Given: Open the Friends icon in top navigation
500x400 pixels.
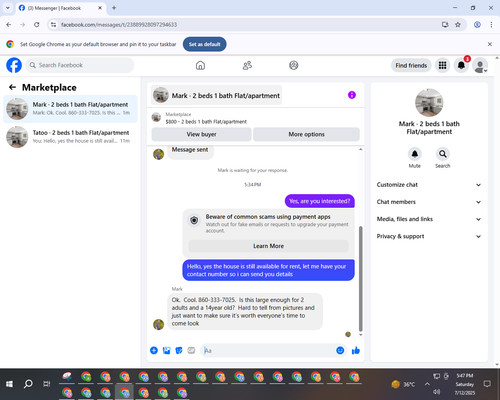Looking at the screenshot, I should point(247,65).
